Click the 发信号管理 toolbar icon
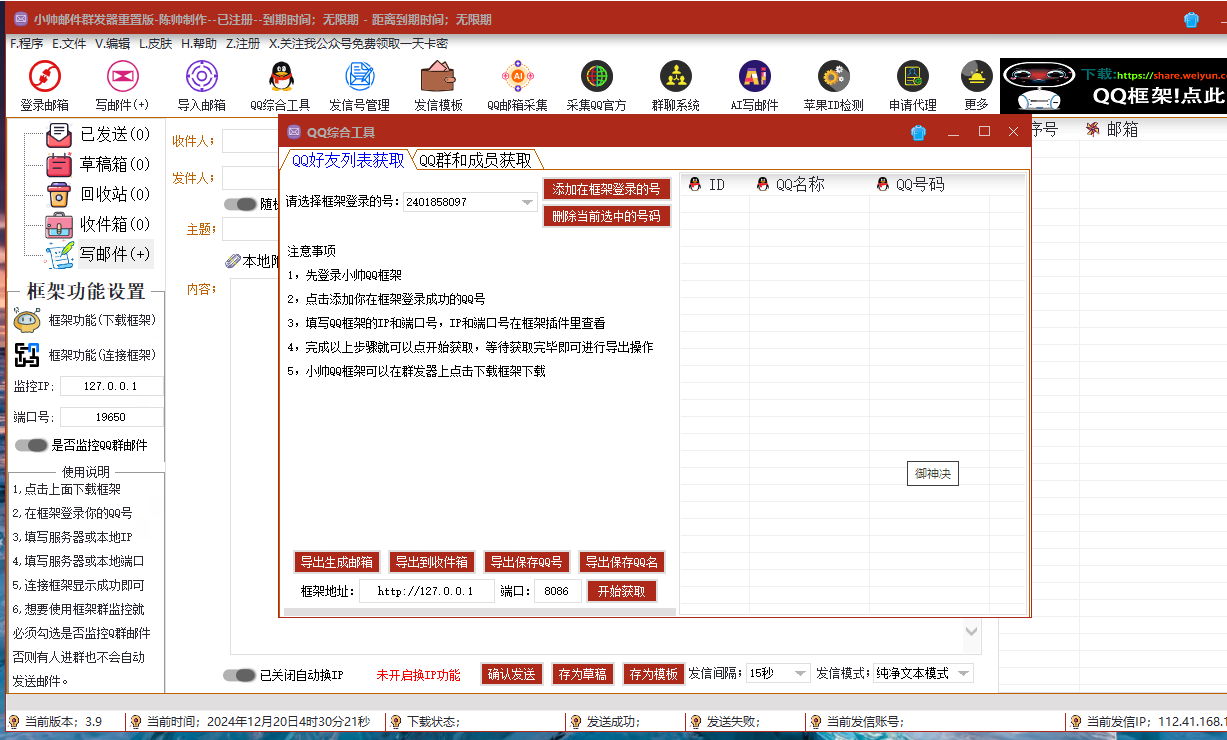The height and width of the screenshot is (740, 1227). point(359,78)
